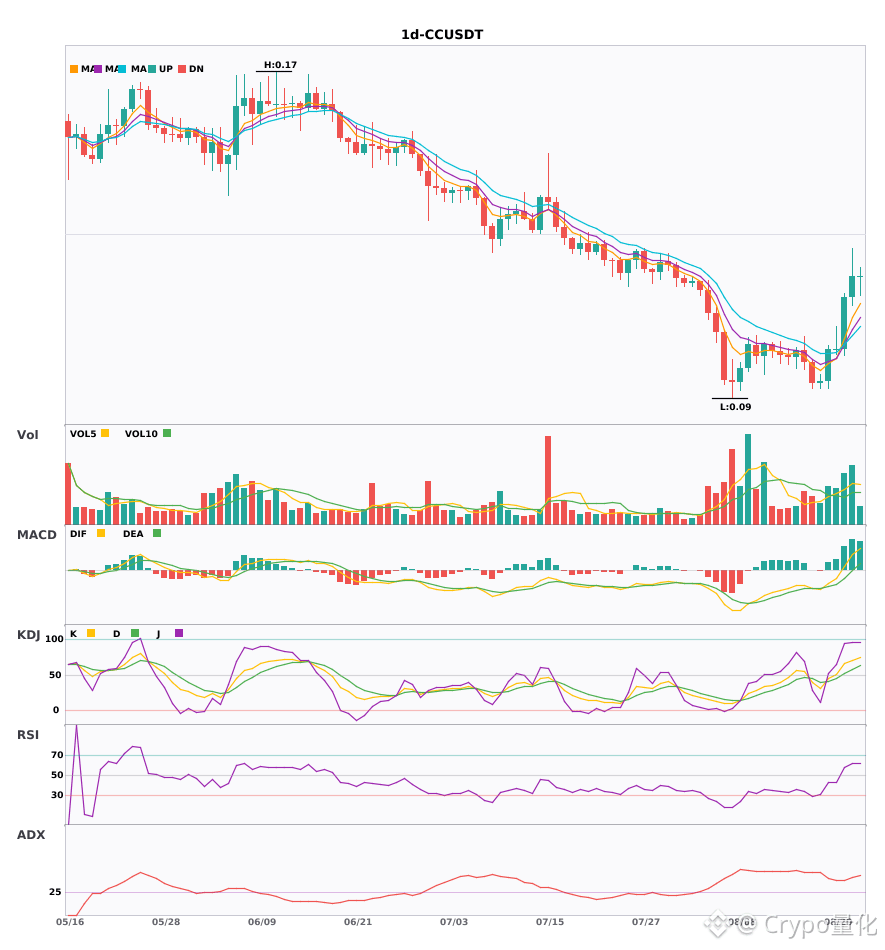Image resolution: width=885 pixels, height=950 pixels.
Task: Click the 07/15 date label
Action: coord(550,922)
